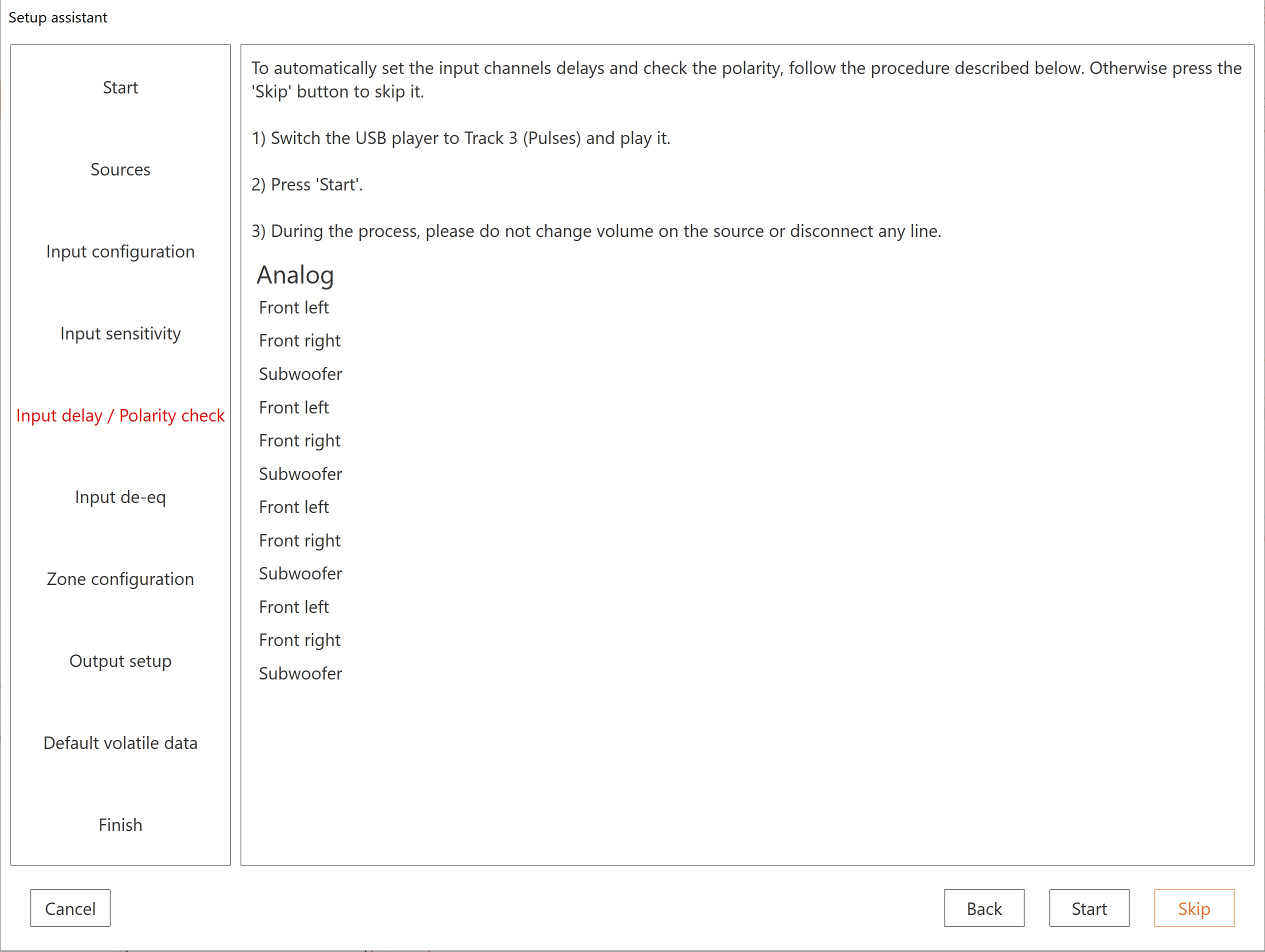The height and width of the screenshot is (952, 1265).
Task: Click the Setup assistant window title
Action: pos(58,17)
